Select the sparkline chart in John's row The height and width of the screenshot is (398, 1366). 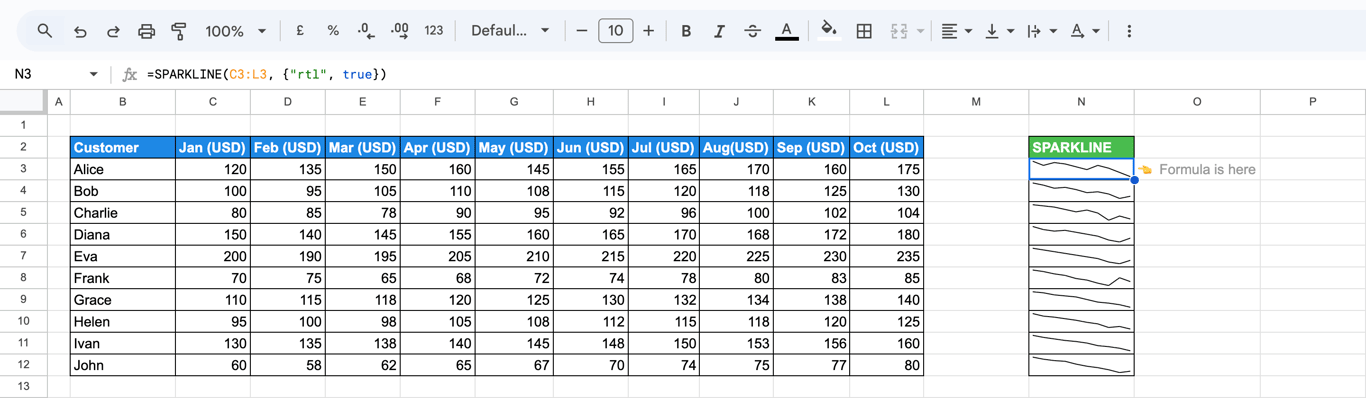coord(1081,365)
